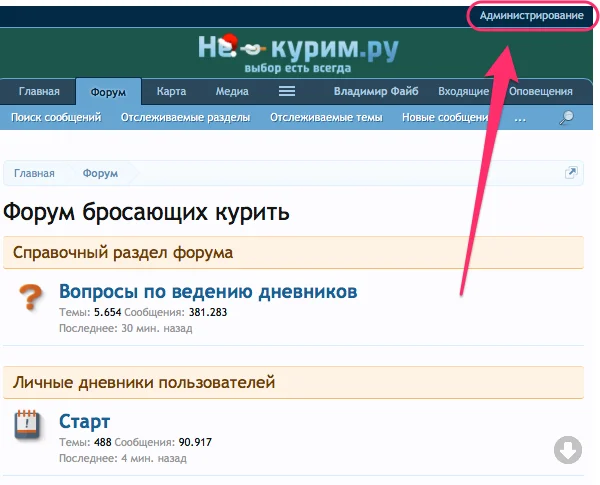Open Отслеживаемые разделы
Screen dimensions: 600x485
pos(186,118)
